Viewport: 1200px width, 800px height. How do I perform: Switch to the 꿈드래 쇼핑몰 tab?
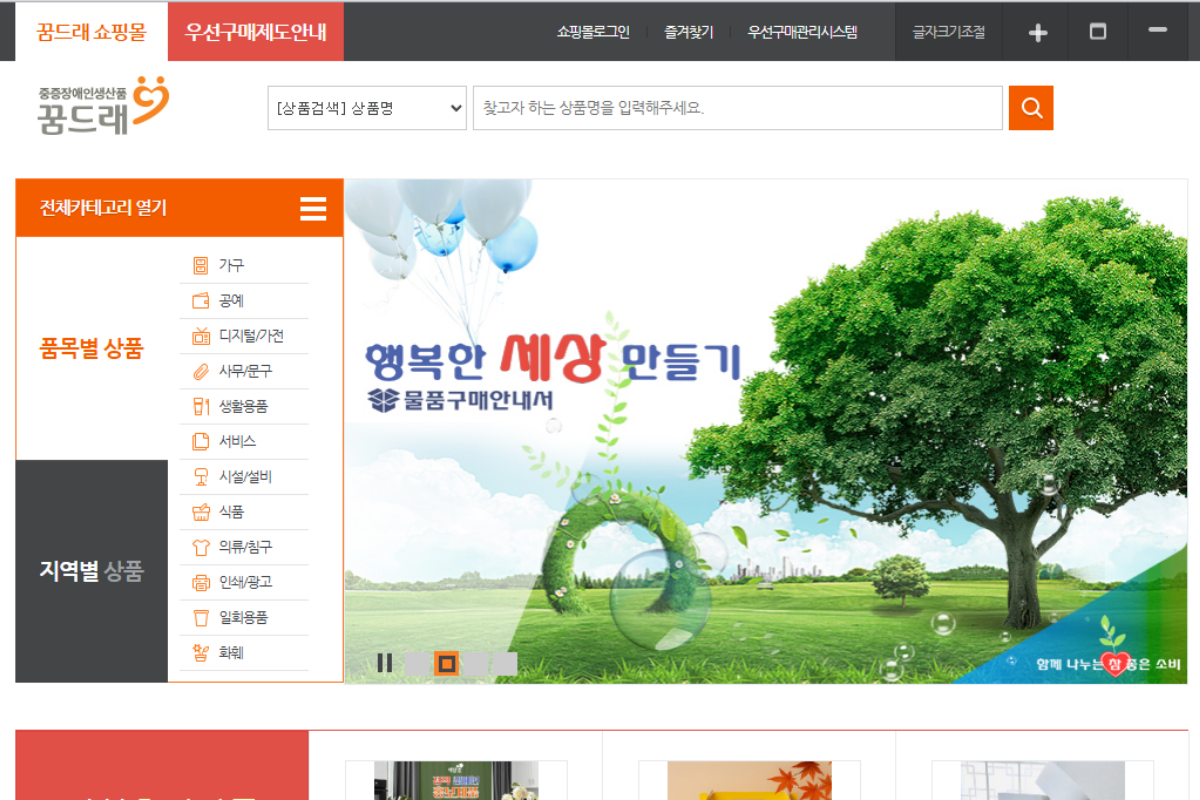[x=91, y=32]
